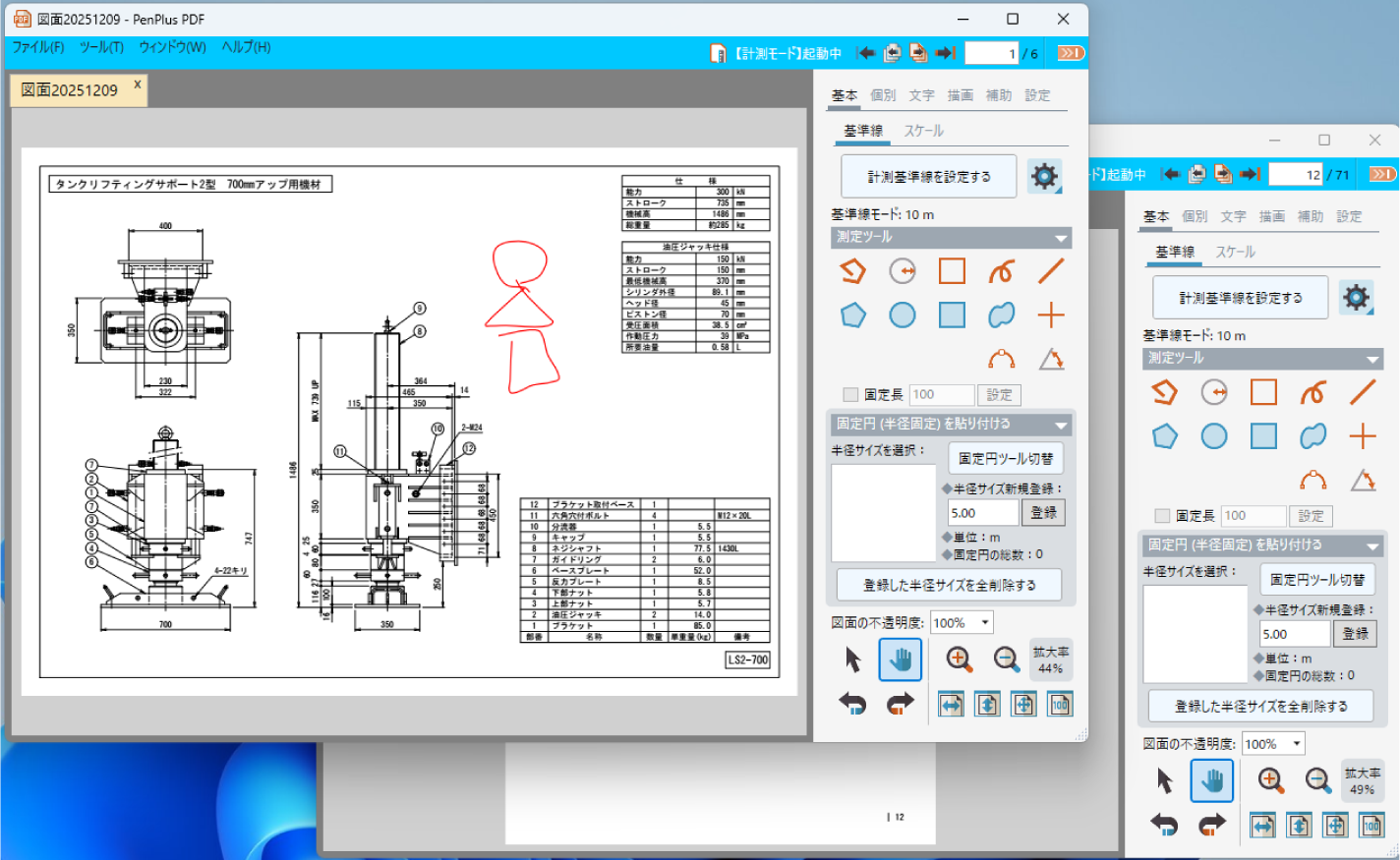Click the zoom in magnifier in front window

(959, 659)
